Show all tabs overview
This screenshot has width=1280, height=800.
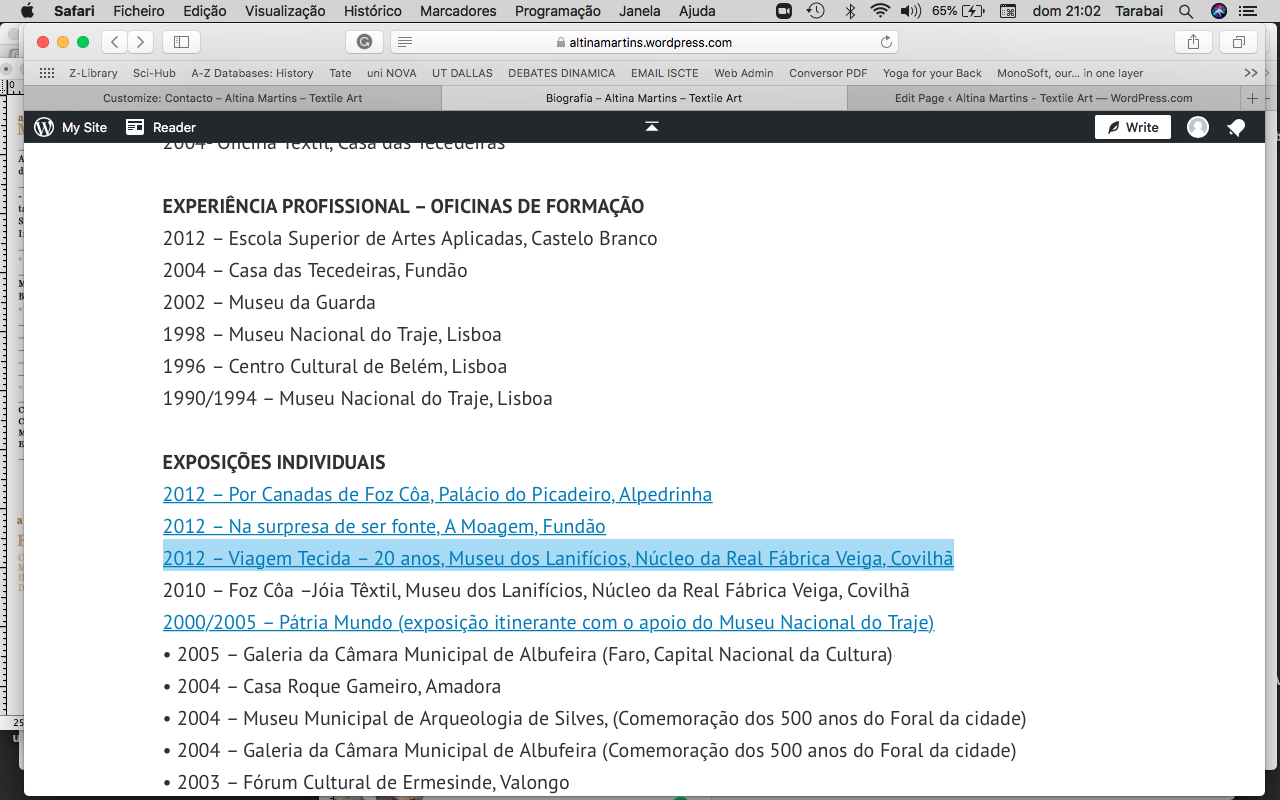coord(1238,42)
